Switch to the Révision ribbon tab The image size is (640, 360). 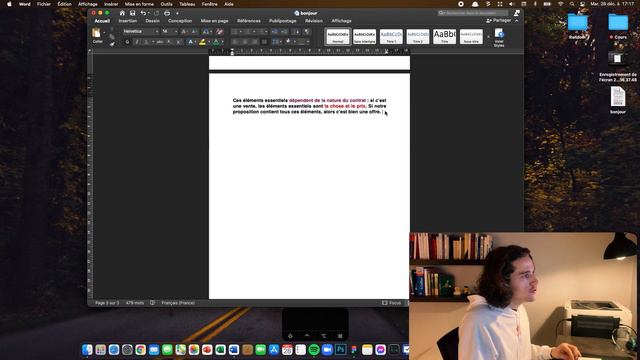click(314, 21)
